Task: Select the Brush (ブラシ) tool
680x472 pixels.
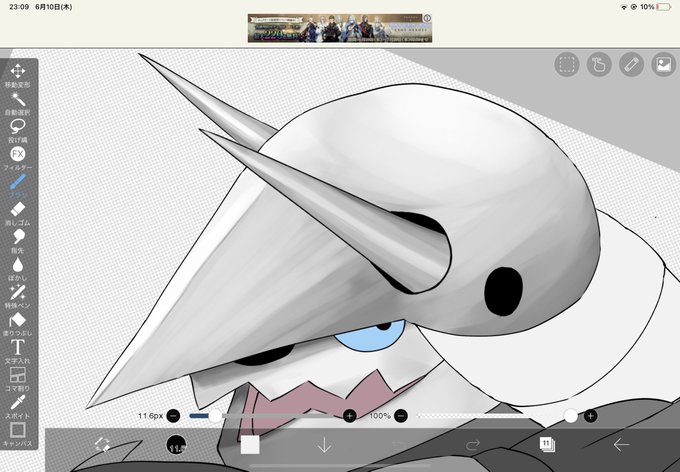Action: pyautogui.click(x=17, y=186)
